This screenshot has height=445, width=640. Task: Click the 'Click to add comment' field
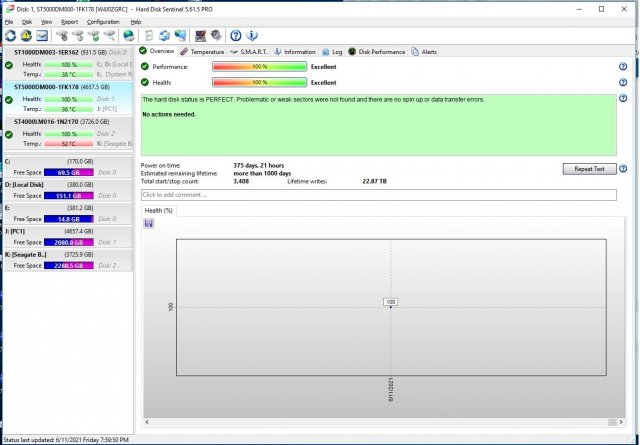click(x=378, y=194)
